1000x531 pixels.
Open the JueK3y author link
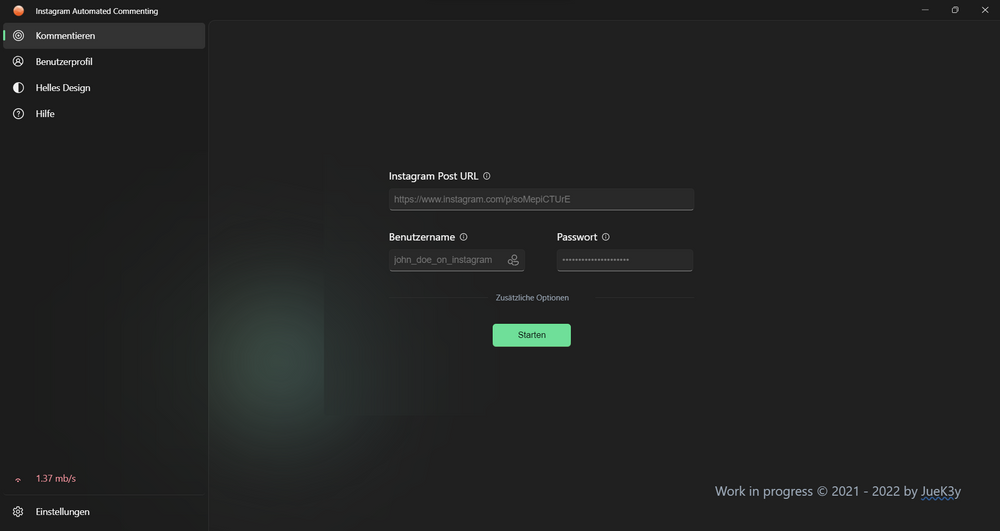941,491
